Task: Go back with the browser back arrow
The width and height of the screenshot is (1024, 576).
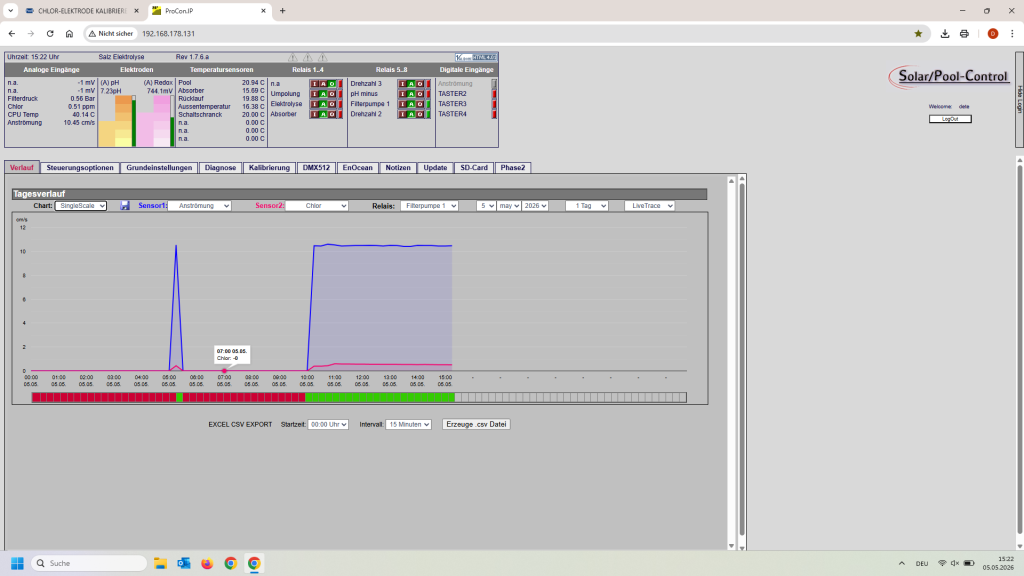Action: (12, 33)
